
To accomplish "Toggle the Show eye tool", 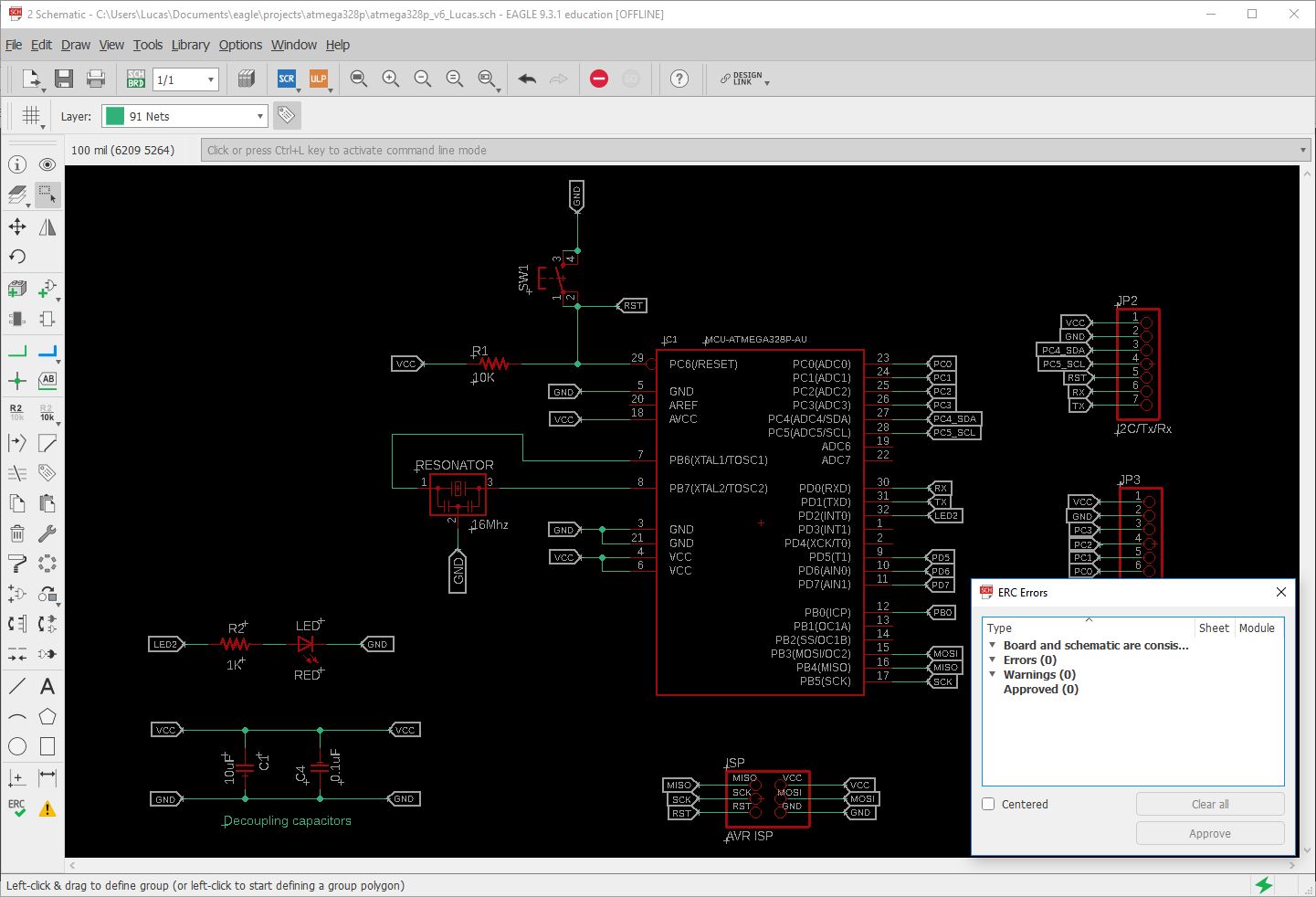I will (x=47, y=164).
